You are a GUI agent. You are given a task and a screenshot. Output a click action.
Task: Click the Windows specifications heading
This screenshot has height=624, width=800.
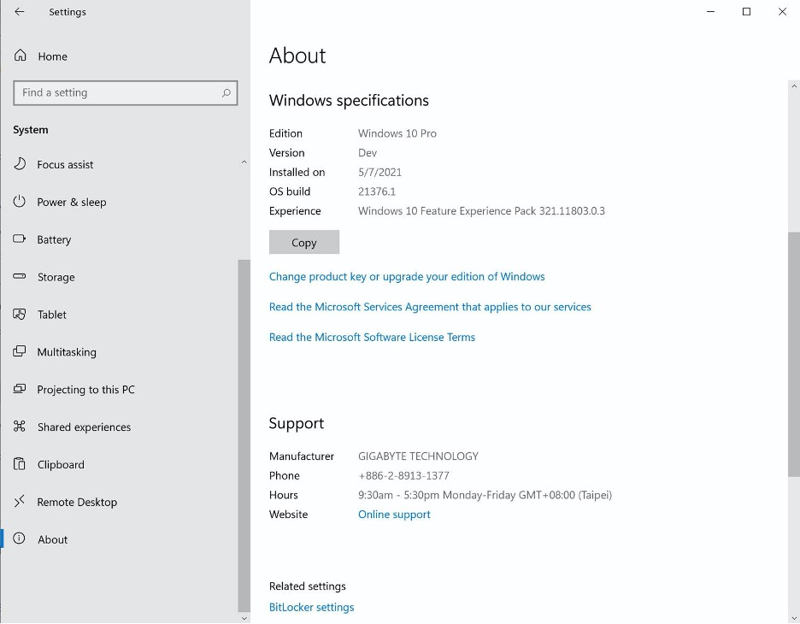pos(349,101)
